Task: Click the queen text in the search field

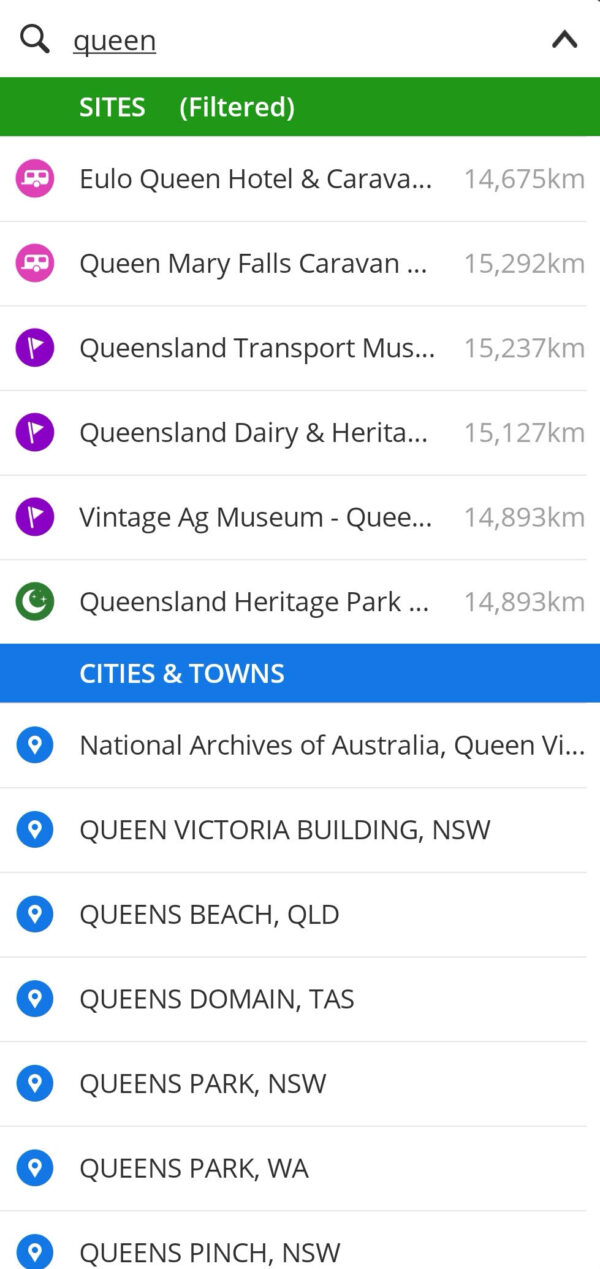Action: tap(112, 40)
